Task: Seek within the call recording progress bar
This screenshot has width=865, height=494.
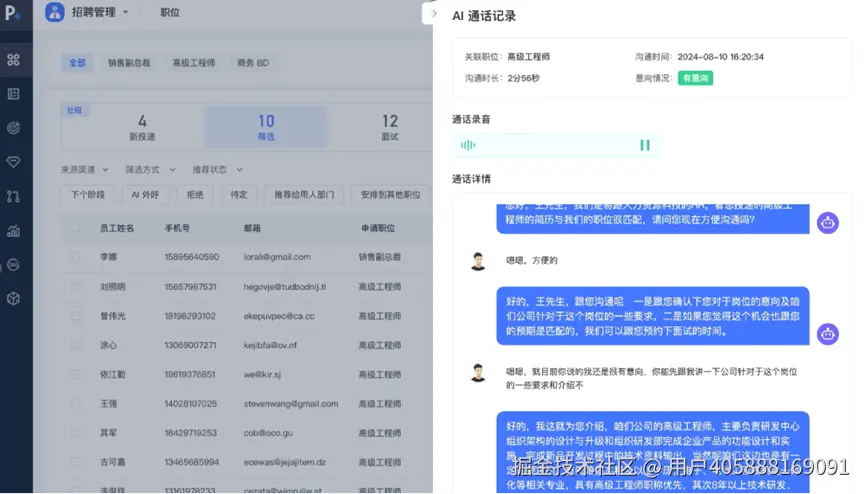Action: pyautogui.click(x=556, y=145)
